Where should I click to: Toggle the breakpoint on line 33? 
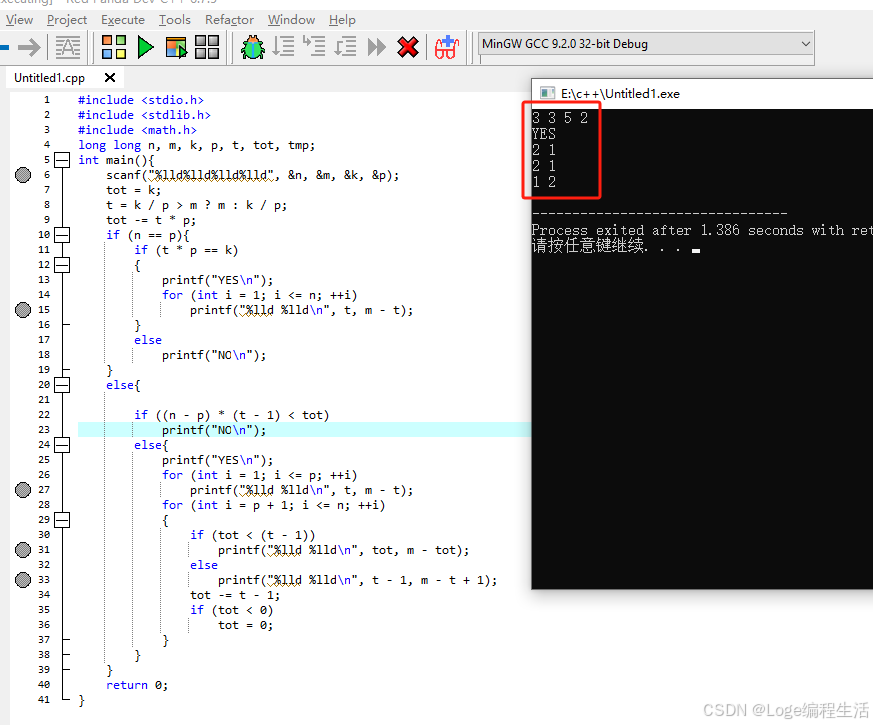coord(23,580)
